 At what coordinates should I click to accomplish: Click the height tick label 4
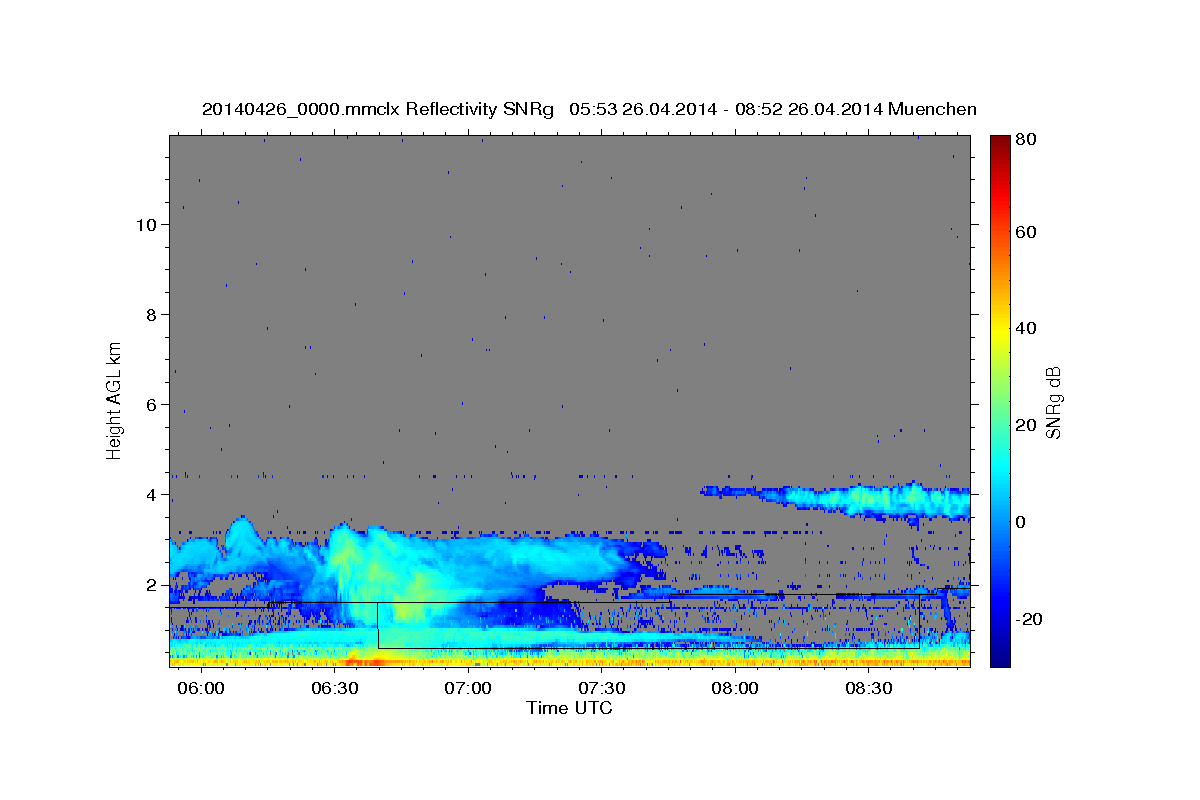coord(151,494)
